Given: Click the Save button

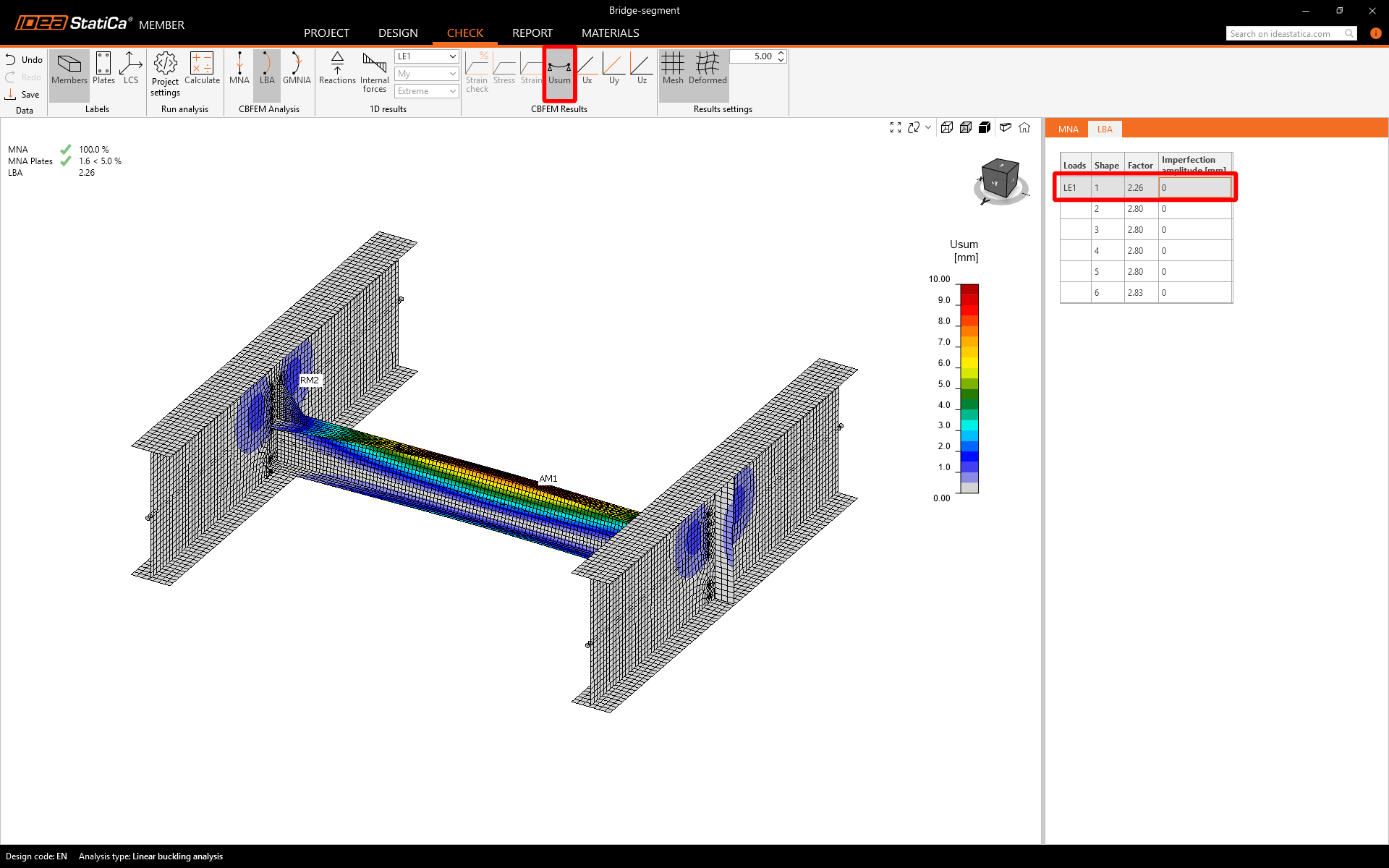Looking at the screenshot, I should (22, 95).
